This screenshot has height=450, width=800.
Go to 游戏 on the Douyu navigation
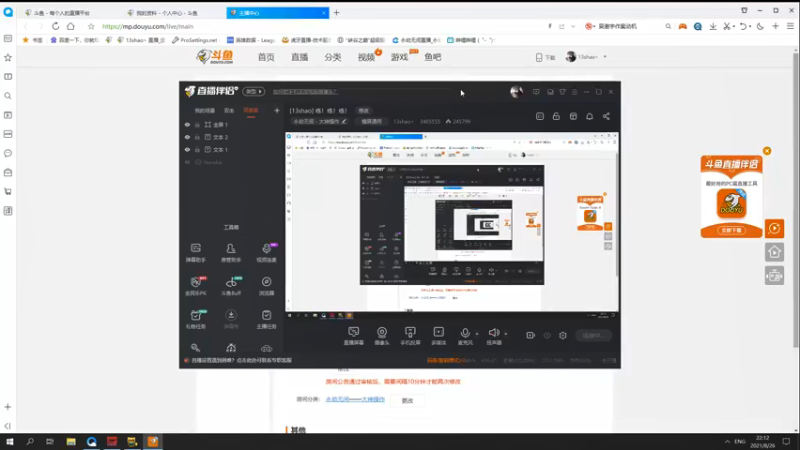pos(399,57)
